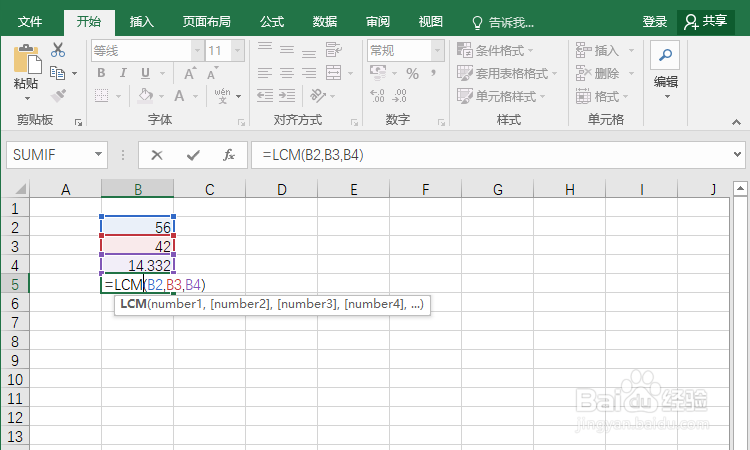Screen dimensions: 750x450
Task: Switch to 插入 tab
Action: click(142, 22)
